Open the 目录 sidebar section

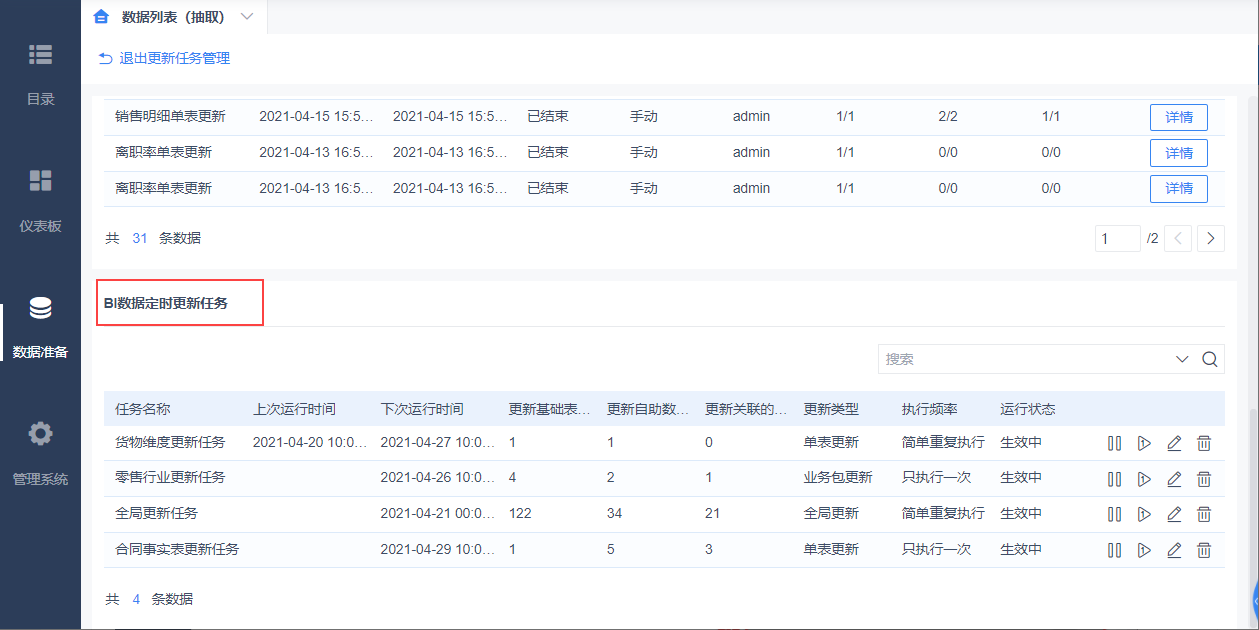pyautogui.click(x=41, y=74)
